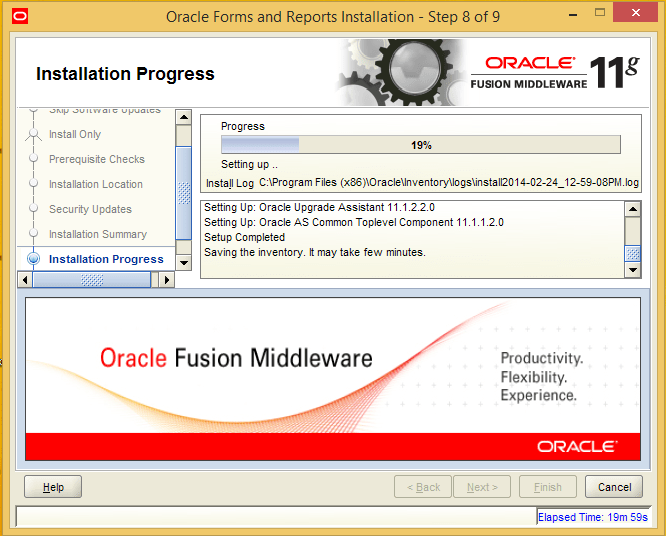Click the steps panel scroll right arrow
Viewport: 666px width, 536px height.
pos(166,280)
